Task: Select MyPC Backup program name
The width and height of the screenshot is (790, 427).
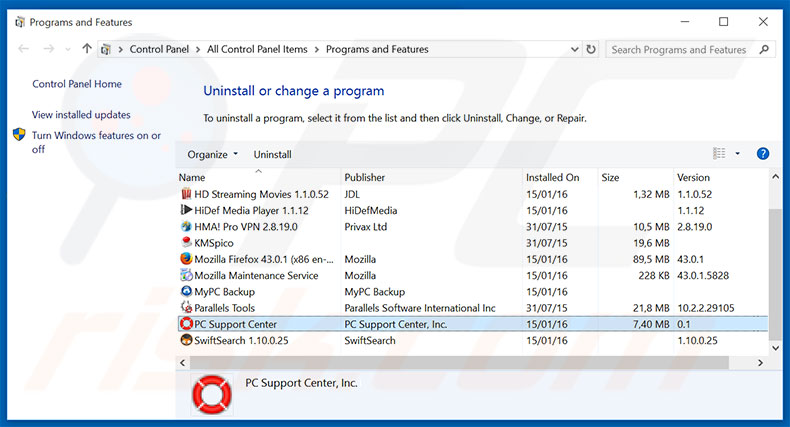Action: (x=224, y=292)
